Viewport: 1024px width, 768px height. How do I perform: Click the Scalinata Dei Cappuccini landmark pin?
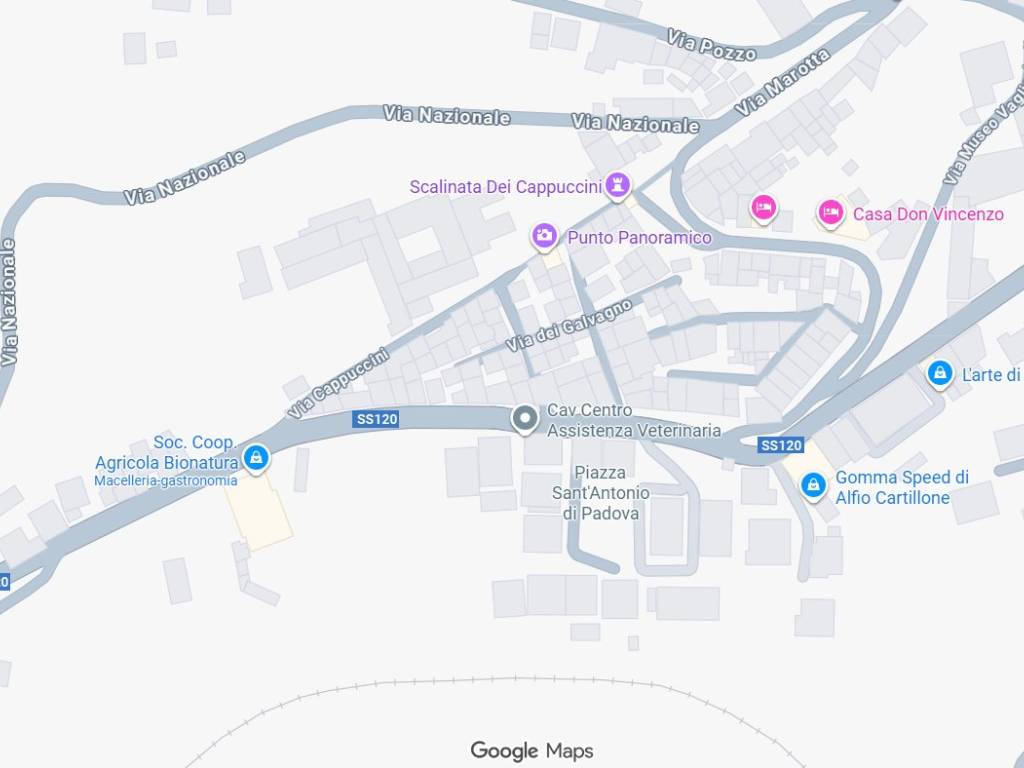click(617, 185)
